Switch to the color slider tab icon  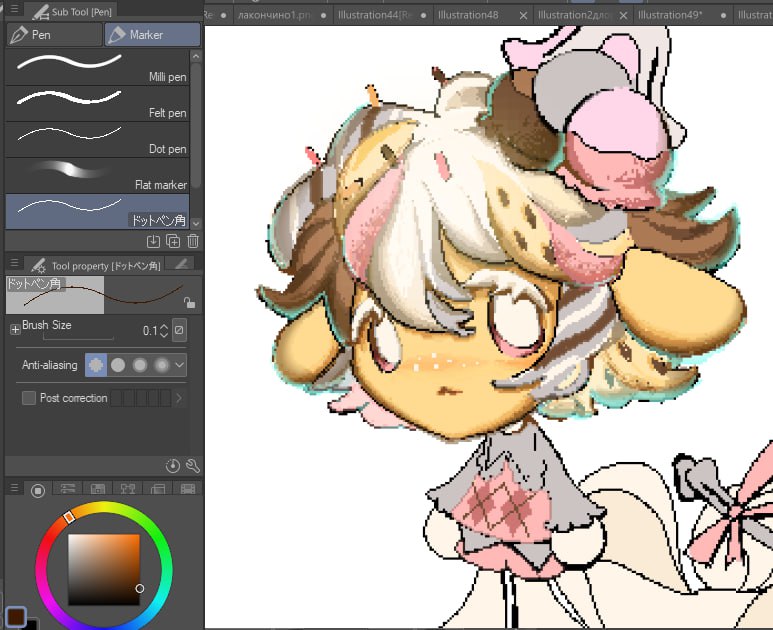pos(68,490)
